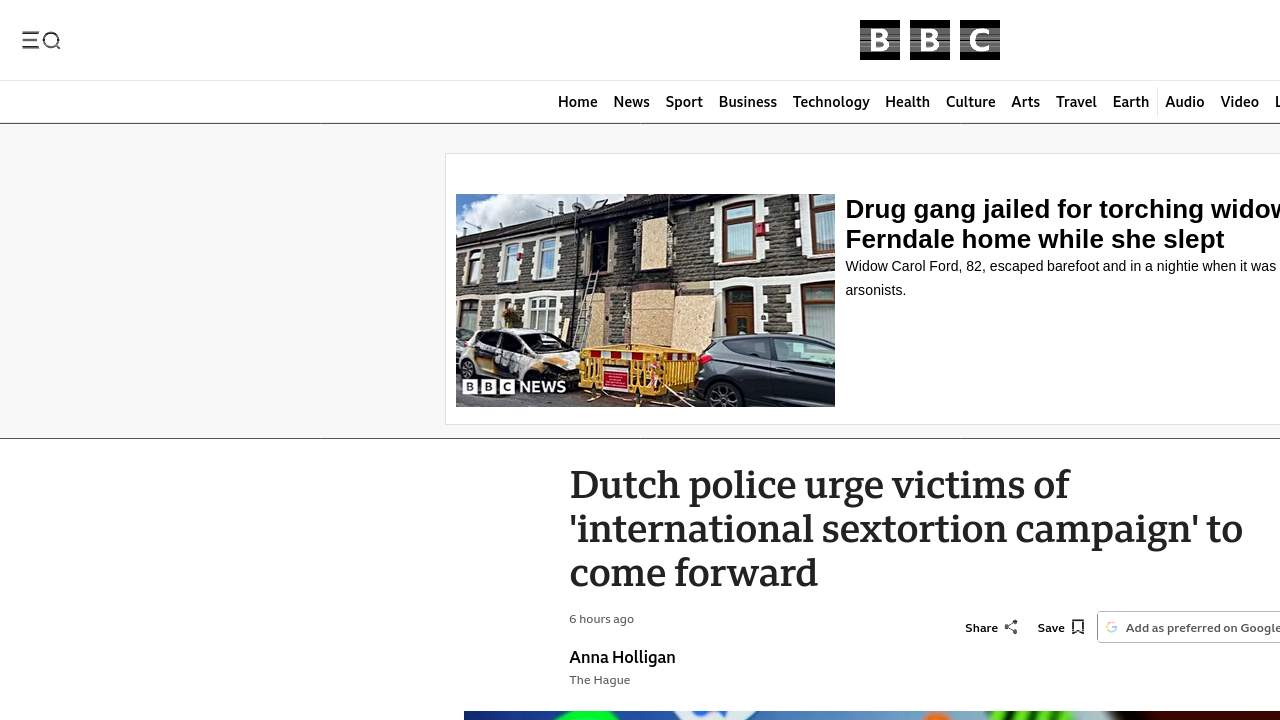Open the menu and search icon
The image size is (1280, 720).
(41, 40)
